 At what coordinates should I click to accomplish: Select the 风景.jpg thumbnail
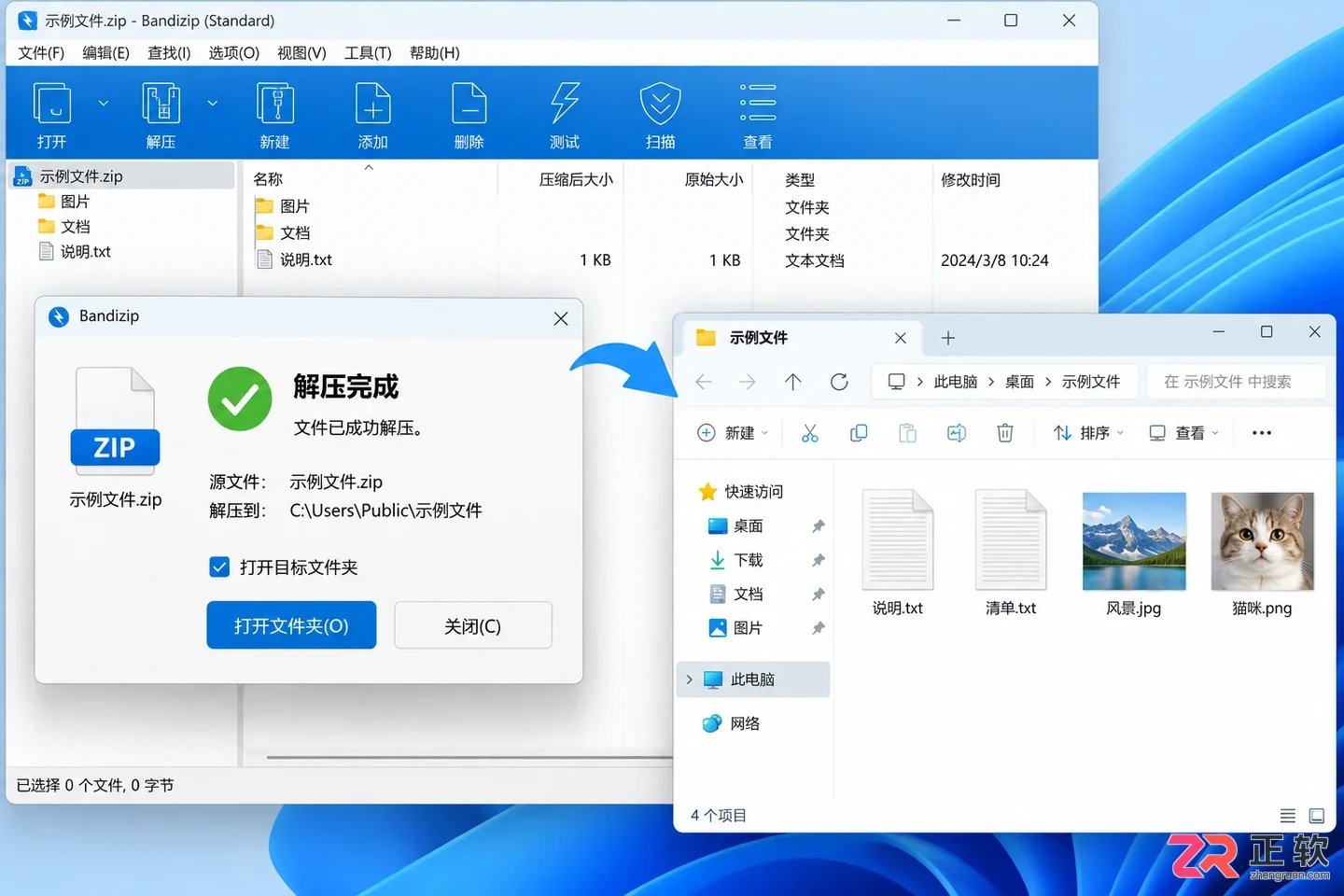coord(1134,541)
